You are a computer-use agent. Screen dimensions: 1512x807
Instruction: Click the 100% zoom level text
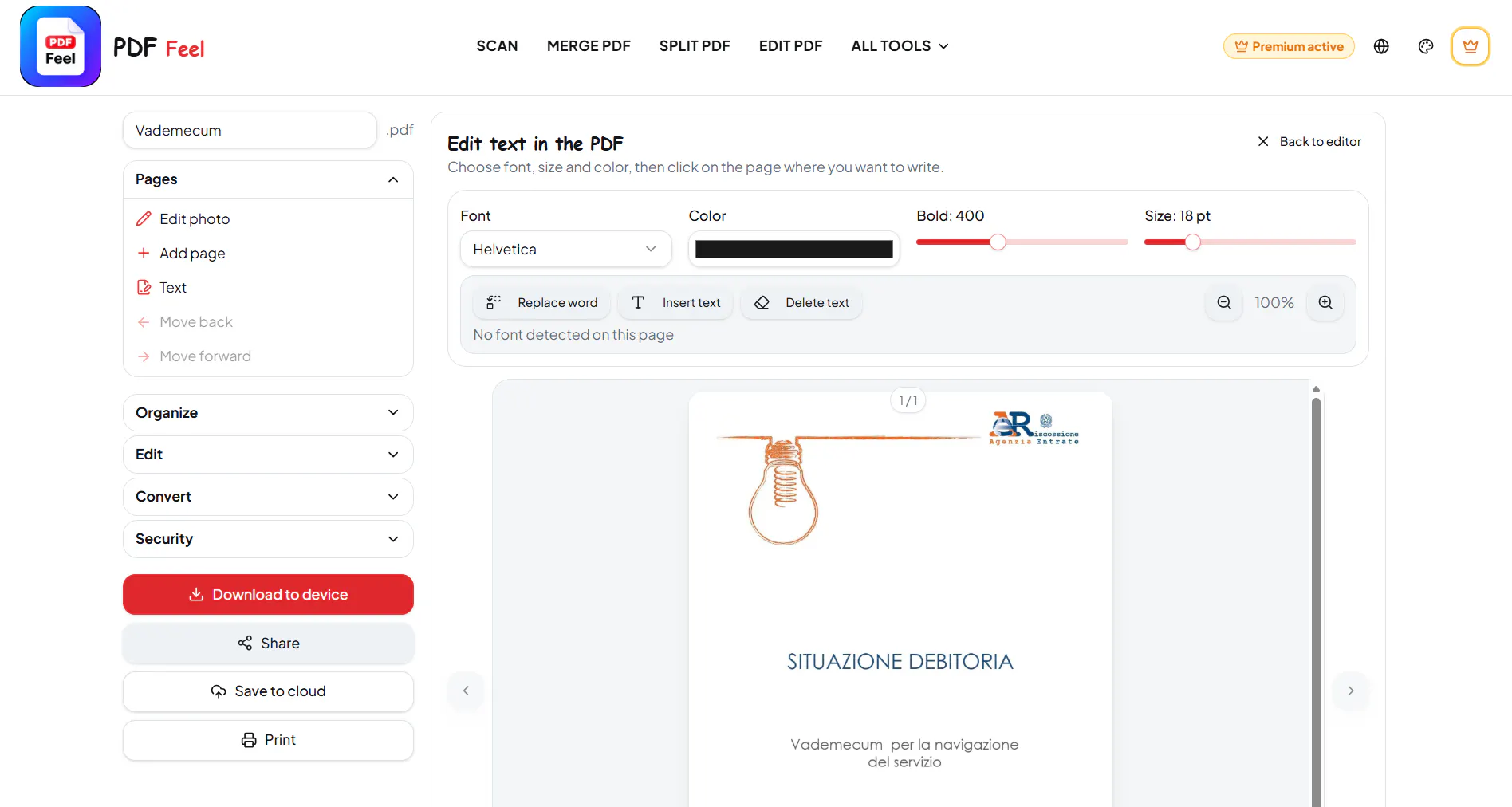pos(1274,303)
